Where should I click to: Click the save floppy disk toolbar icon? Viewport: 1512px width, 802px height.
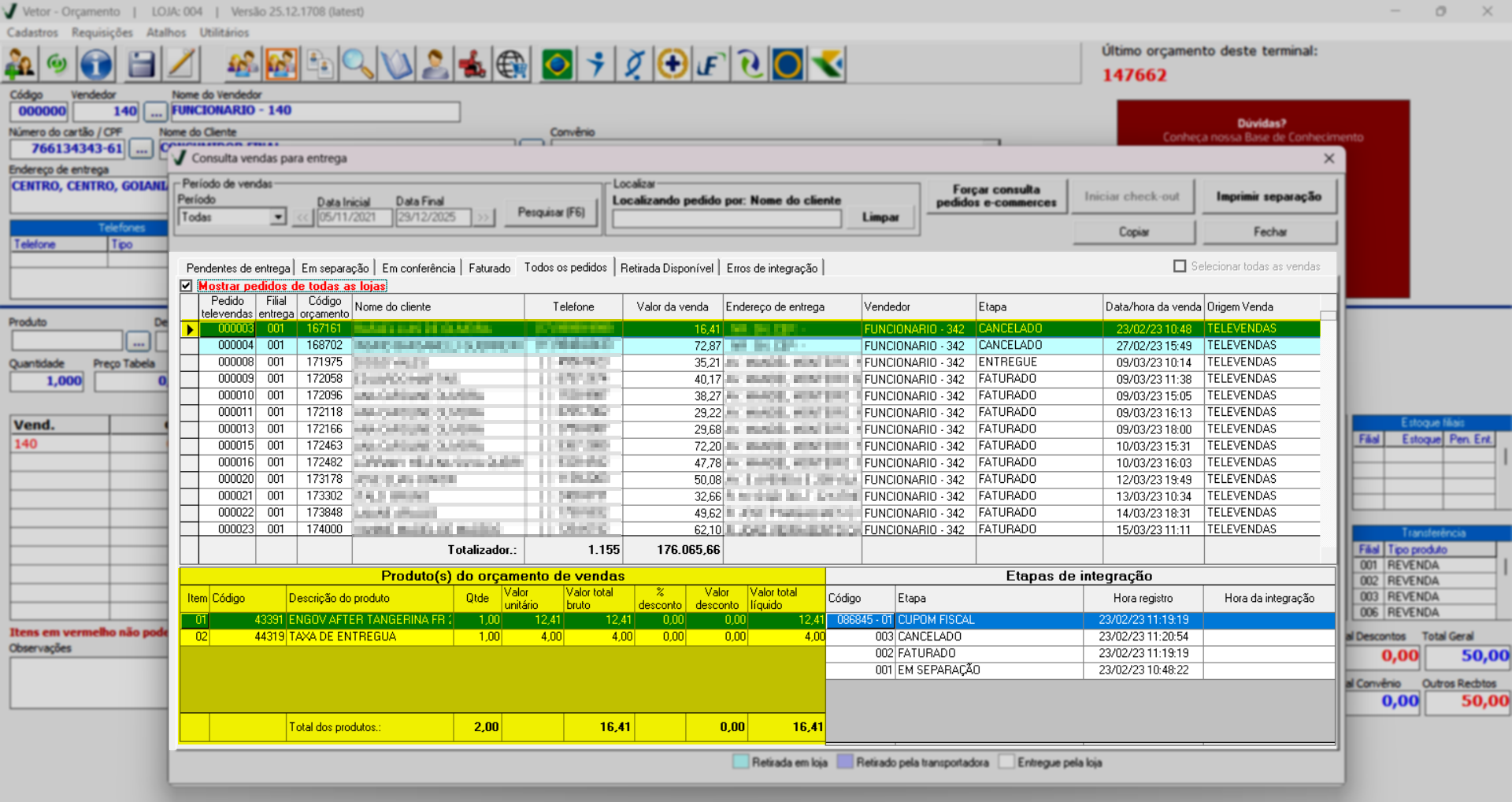pyautogui.click(x=141, y=65)
